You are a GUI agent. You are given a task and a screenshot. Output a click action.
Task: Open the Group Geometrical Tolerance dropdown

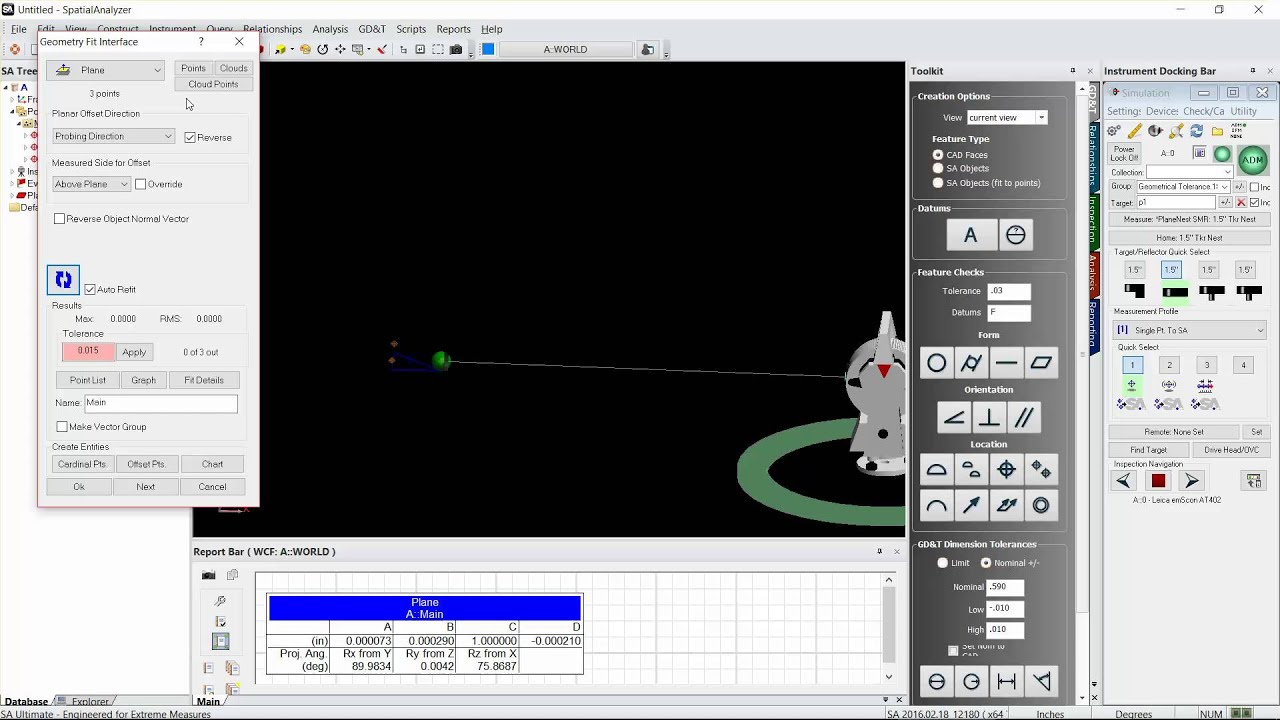click(x=1183, y=187)
